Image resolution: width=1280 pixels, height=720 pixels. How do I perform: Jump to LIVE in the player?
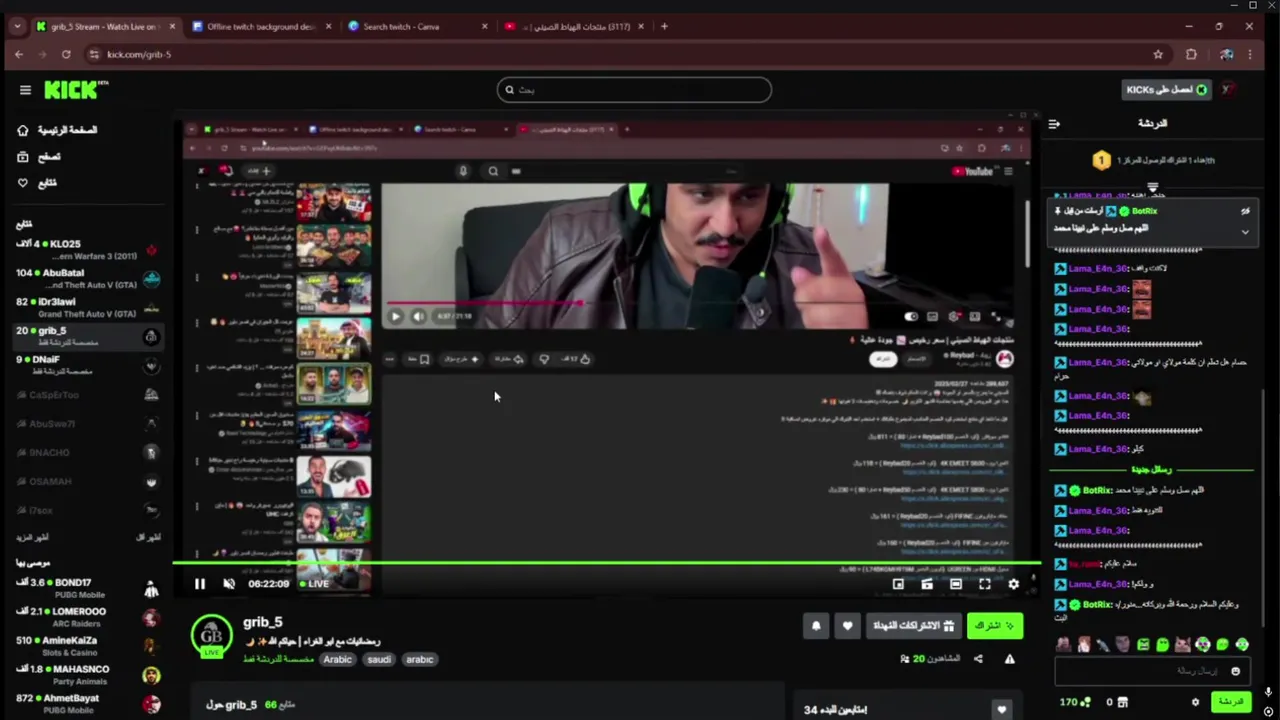(x=315, y=584)
